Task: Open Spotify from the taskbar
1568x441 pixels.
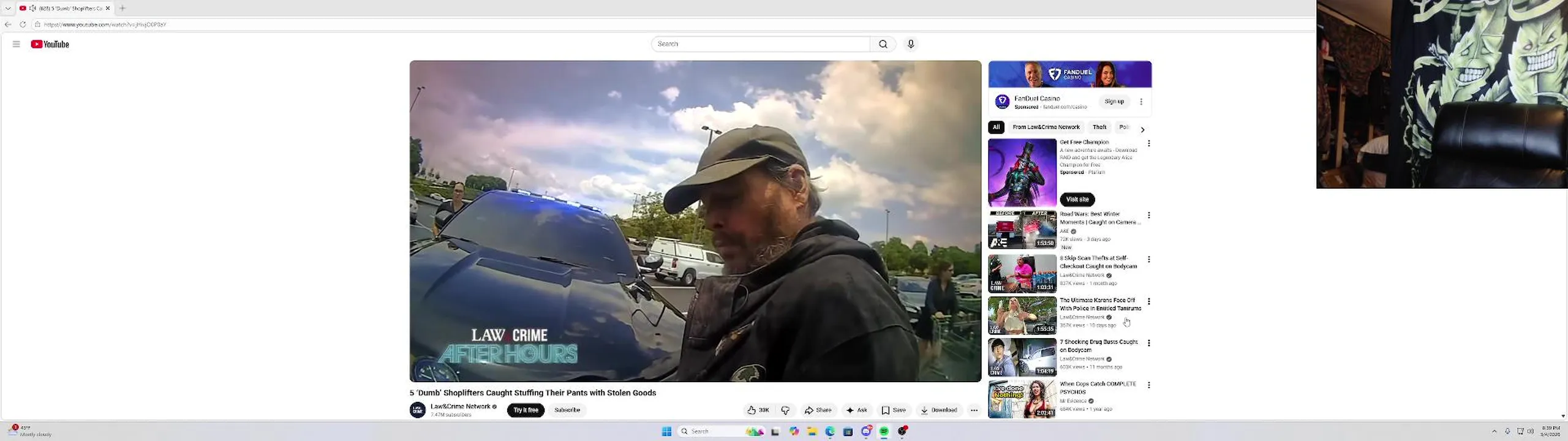Action: click(884, 432)
